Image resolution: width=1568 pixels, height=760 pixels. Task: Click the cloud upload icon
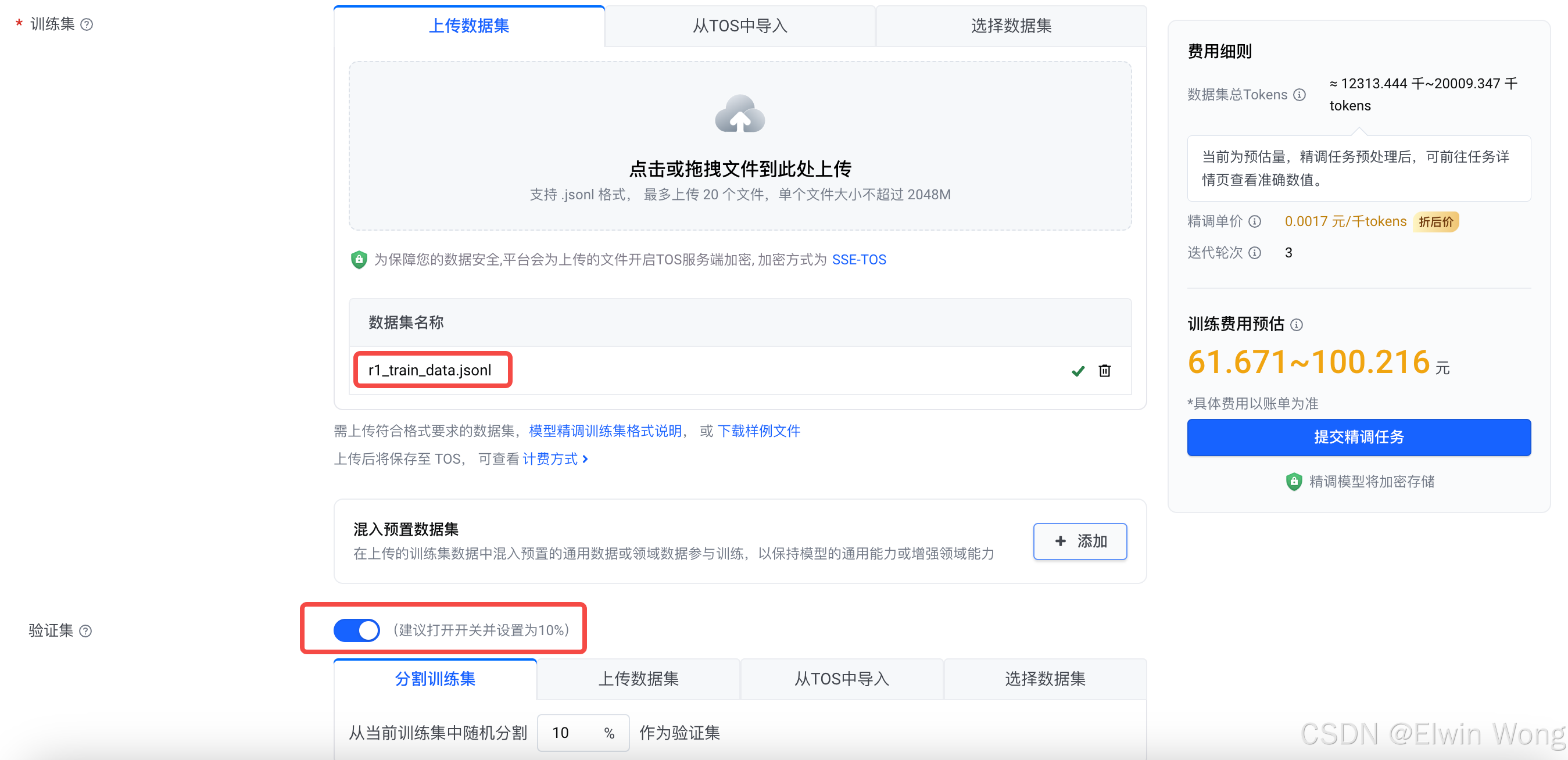[x=740, y=114]
